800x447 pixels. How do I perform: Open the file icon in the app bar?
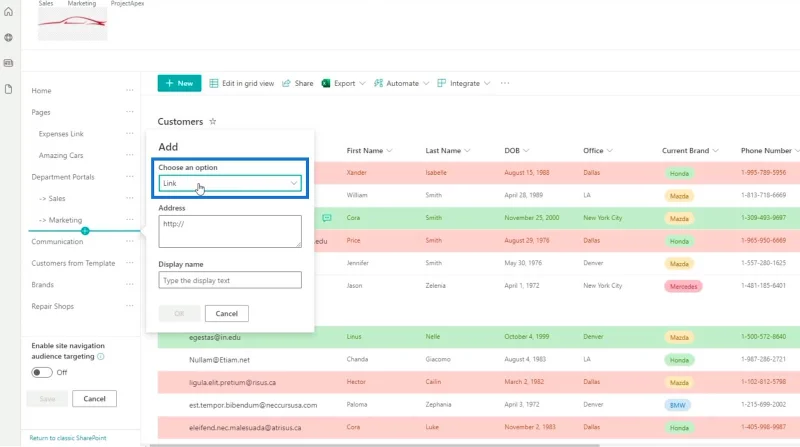click(x=8, y=89)
